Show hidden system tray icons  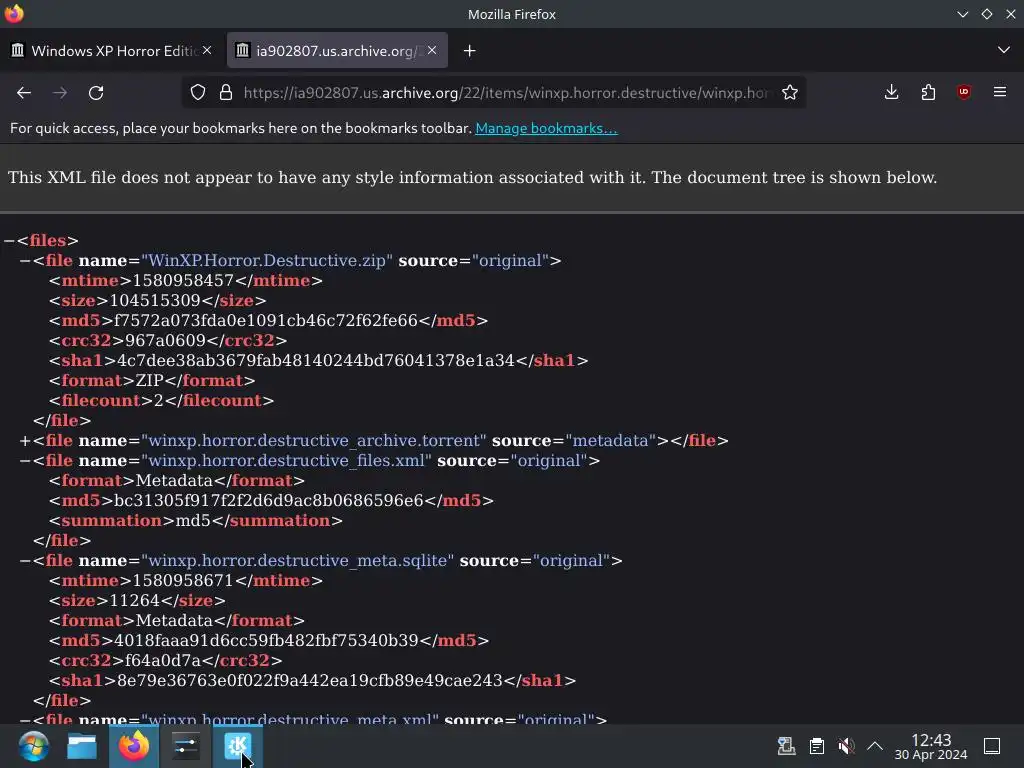[x=875, y=746]
